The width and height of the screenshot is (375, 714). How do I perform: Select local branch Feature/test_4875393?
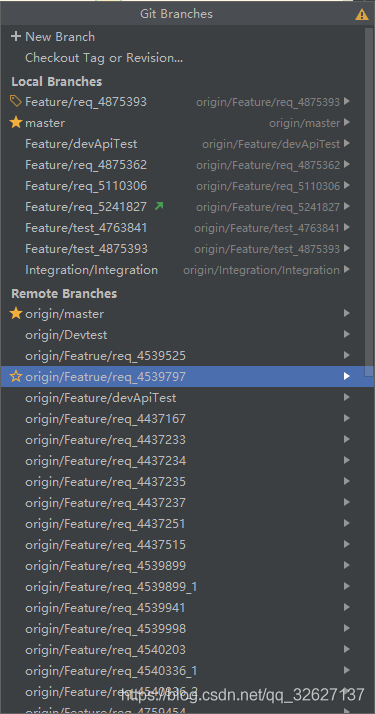(86, 249)
